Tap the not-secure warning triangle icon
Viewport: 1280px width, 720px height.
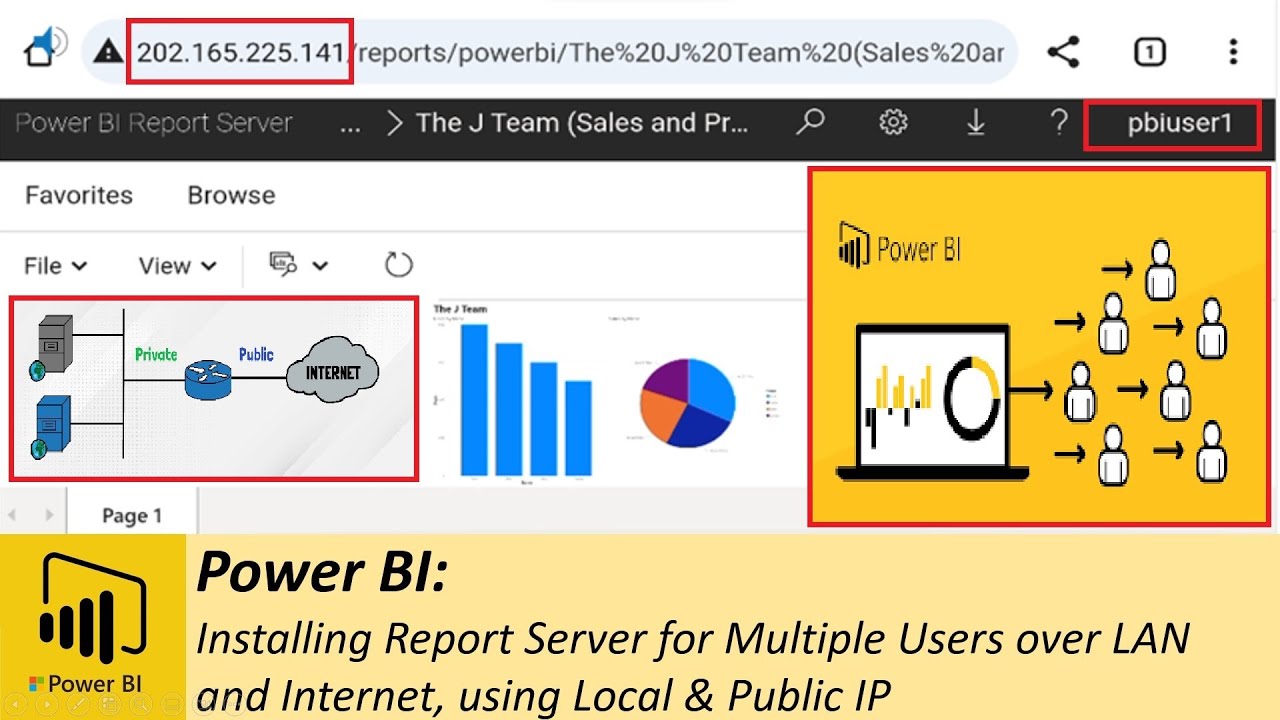click(x=107, y=52)
